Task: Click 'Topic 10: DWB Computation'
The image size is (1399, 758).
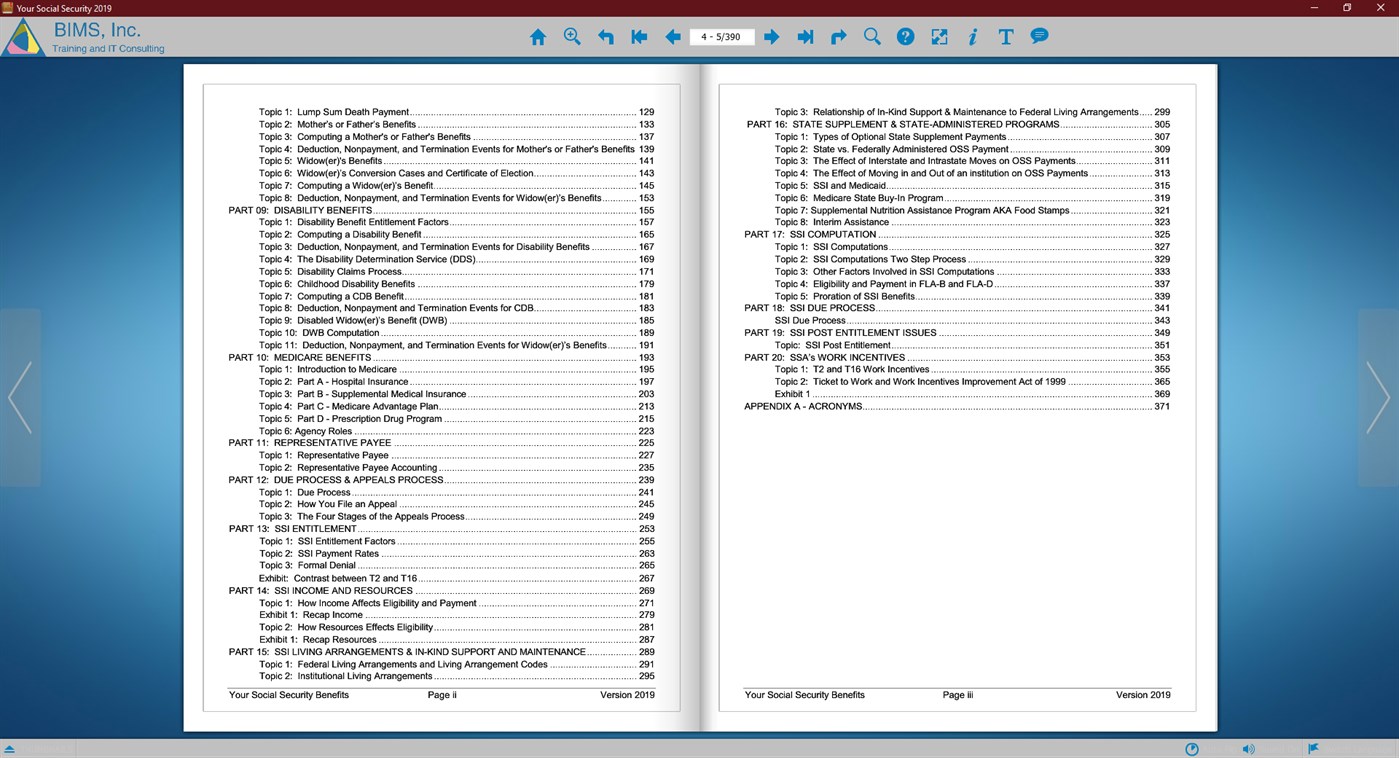Action: coord(456,333)
